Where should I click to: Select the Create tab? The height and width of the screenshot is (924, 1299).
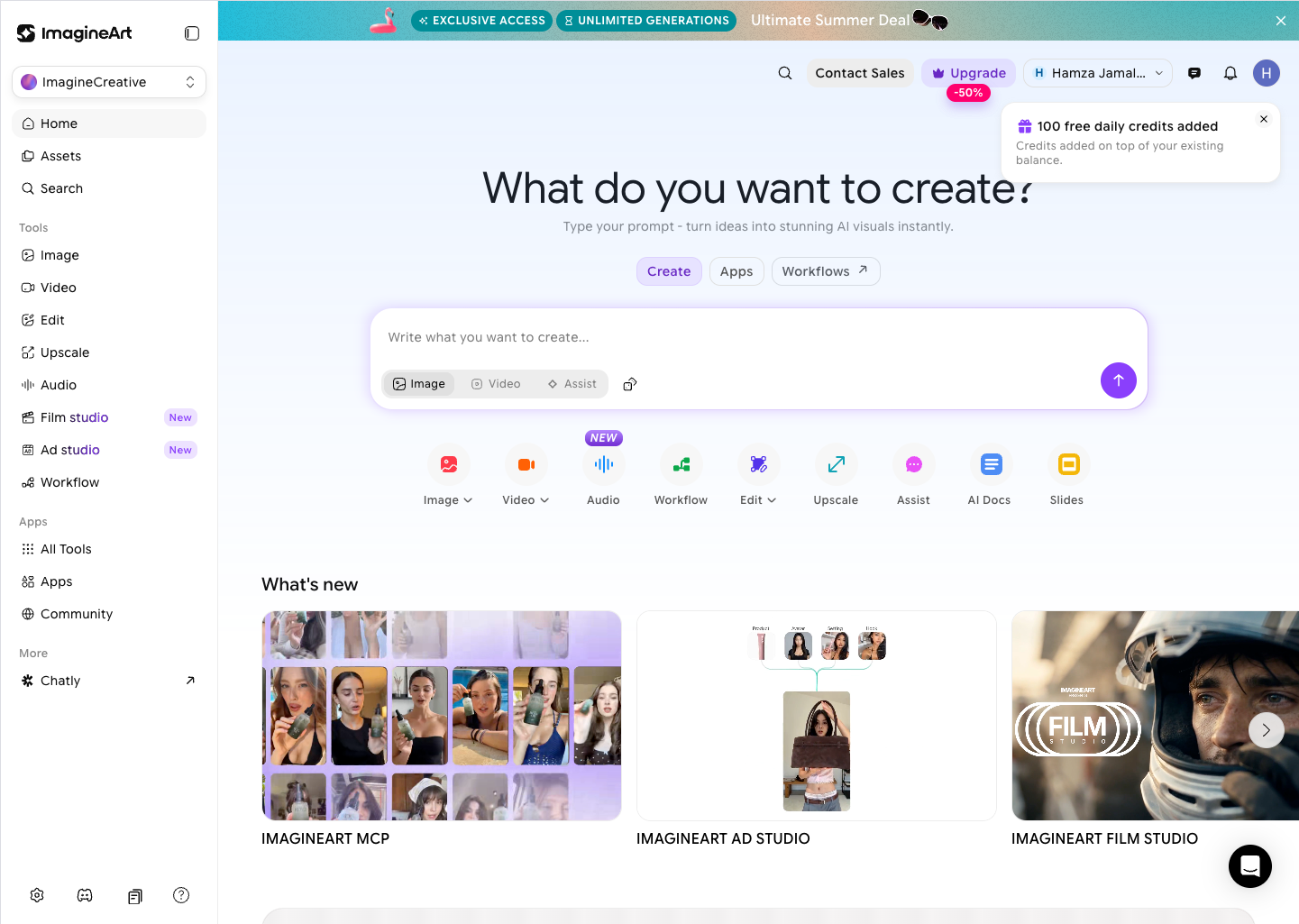(669, 271)
